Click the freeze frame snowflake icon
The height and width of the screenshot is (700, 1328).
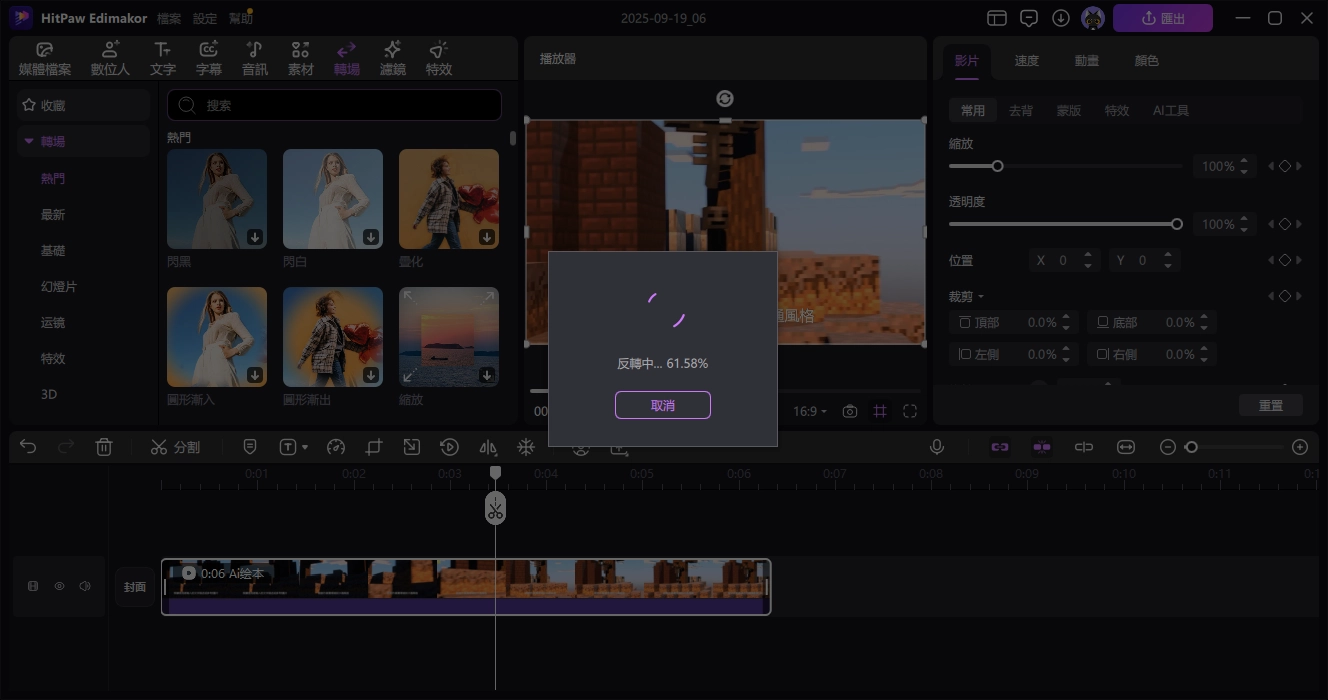pos(525,447)
